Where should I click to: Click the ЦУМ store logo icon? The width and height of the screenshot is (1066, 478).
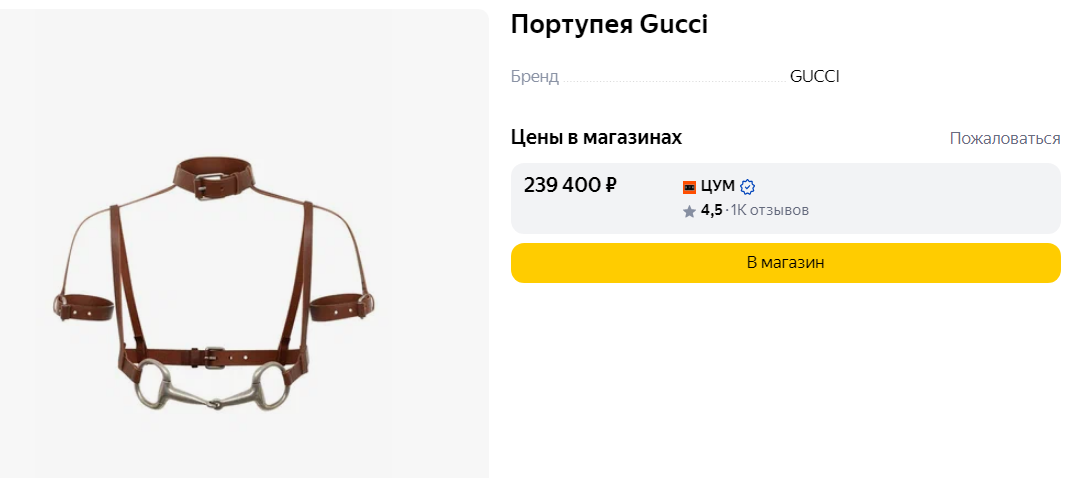click(689, 187)
